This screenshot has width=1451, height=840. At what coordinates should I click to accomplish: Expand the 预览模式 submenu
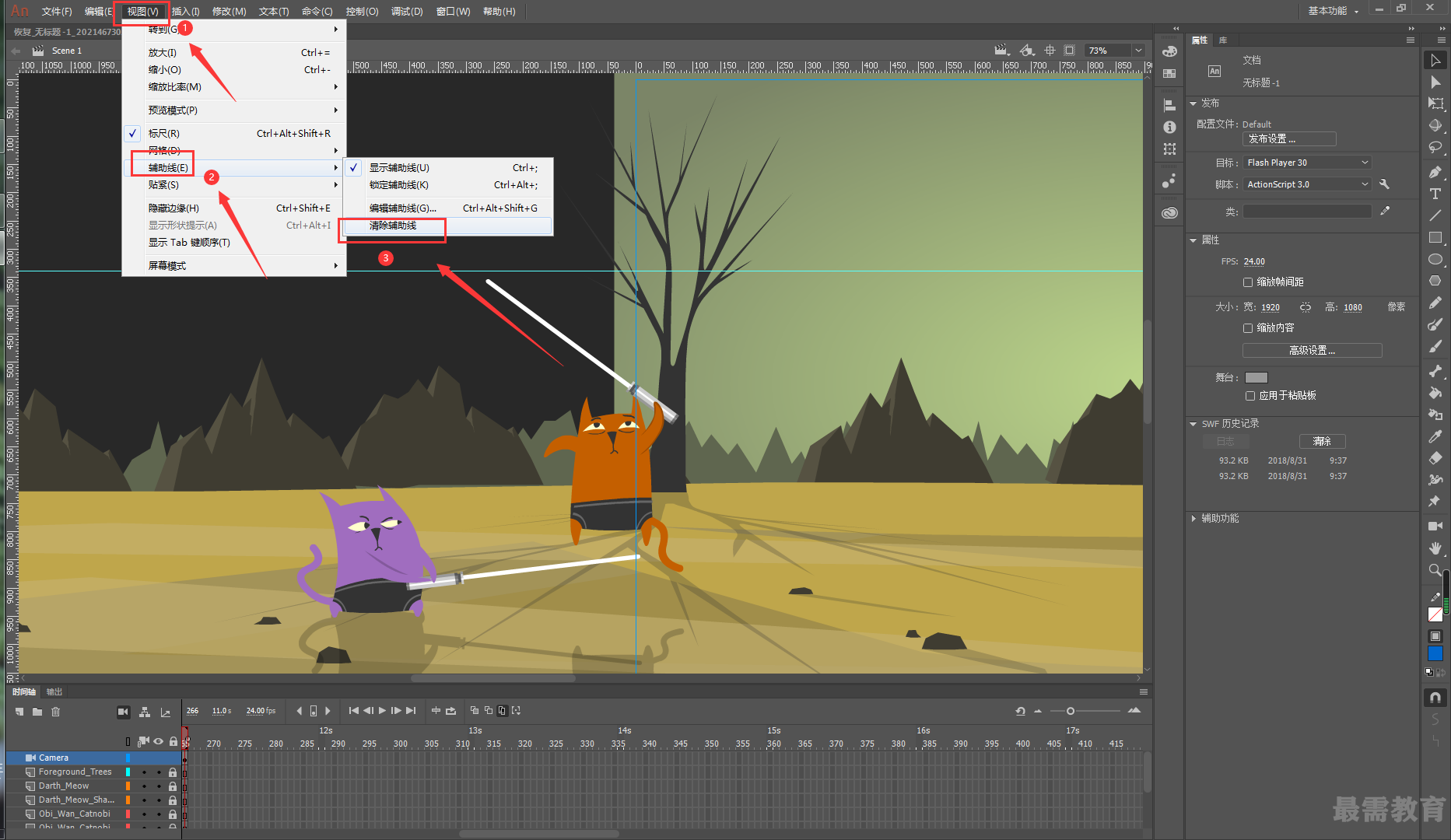(234, 110)
